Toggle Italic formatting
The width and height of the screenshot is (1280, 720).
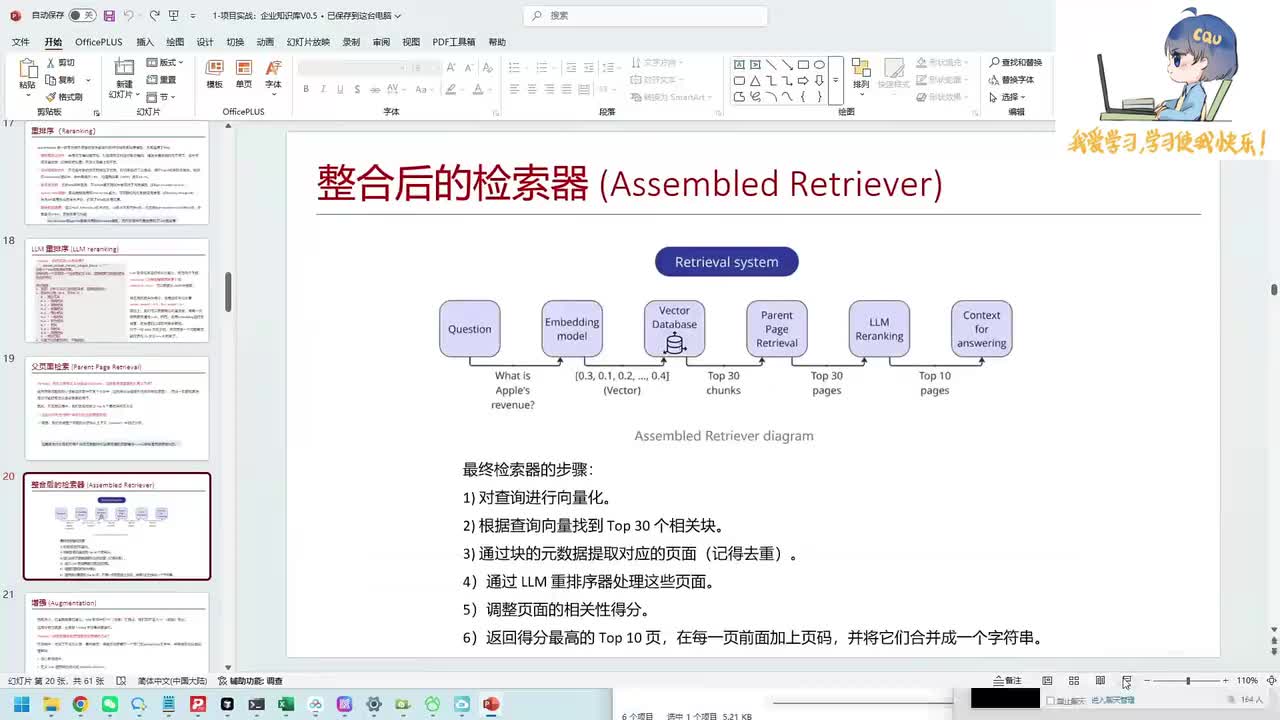pyautogui.click(x=323, y=89)
